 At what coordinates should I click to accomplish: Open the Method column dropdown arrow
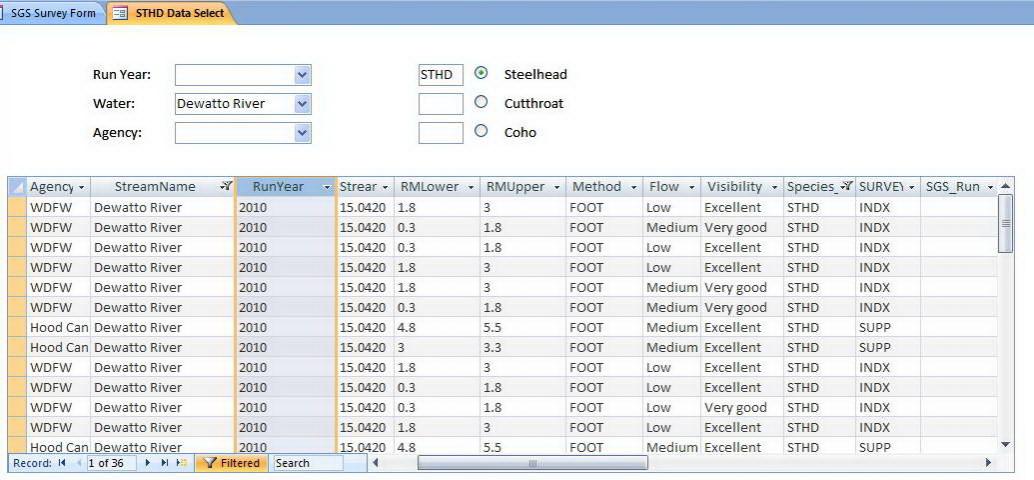pos(634,187)
